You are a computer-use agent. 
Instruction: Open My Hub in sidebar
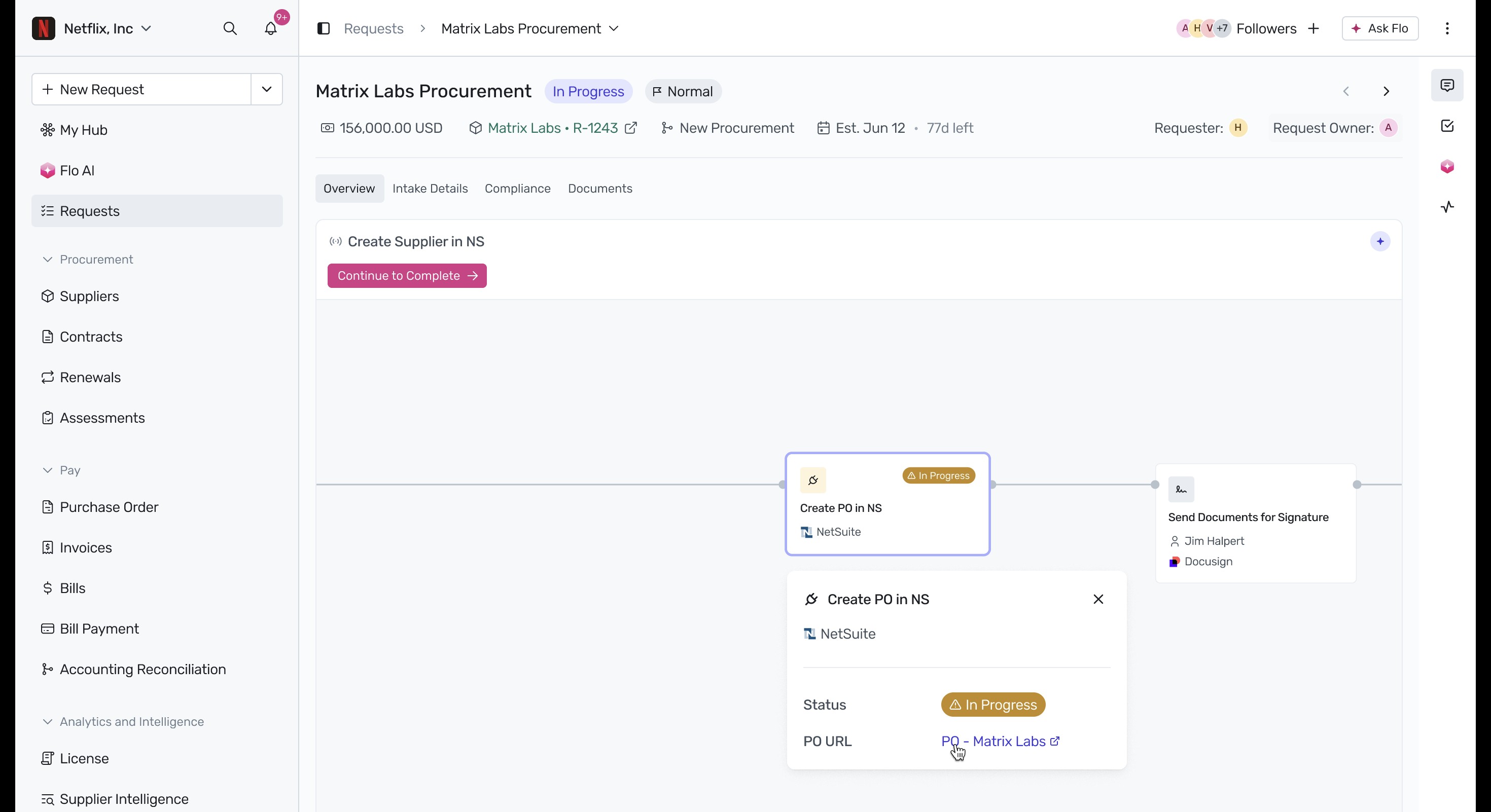click(x=157, y=130)
